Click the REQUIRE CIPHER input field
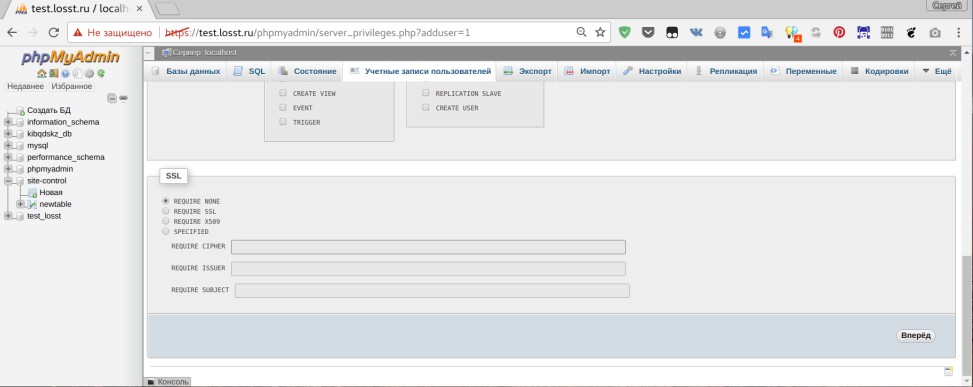 point(428,247)
